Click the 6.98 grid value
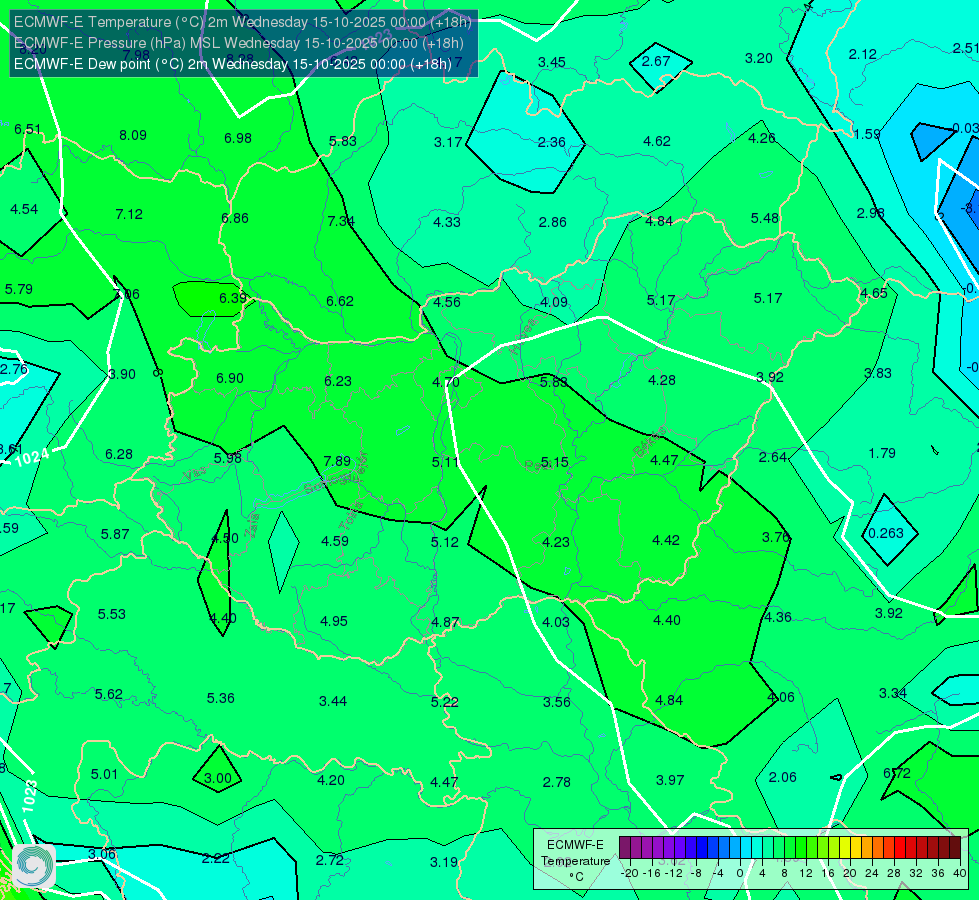The width and height of the screenshot is (979, 900). click(238, 138)
